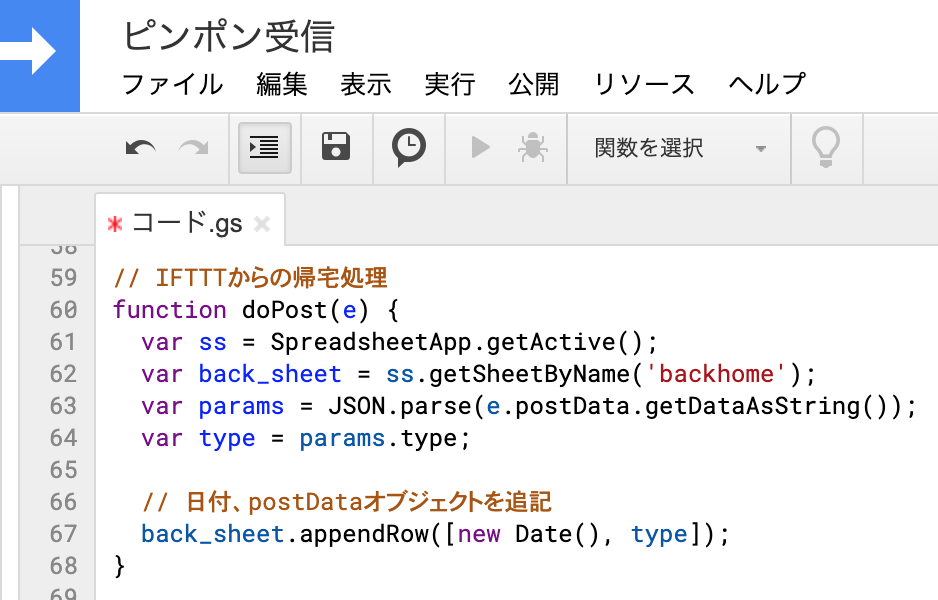Click the redo arrow icon

[x=193, y=148]
